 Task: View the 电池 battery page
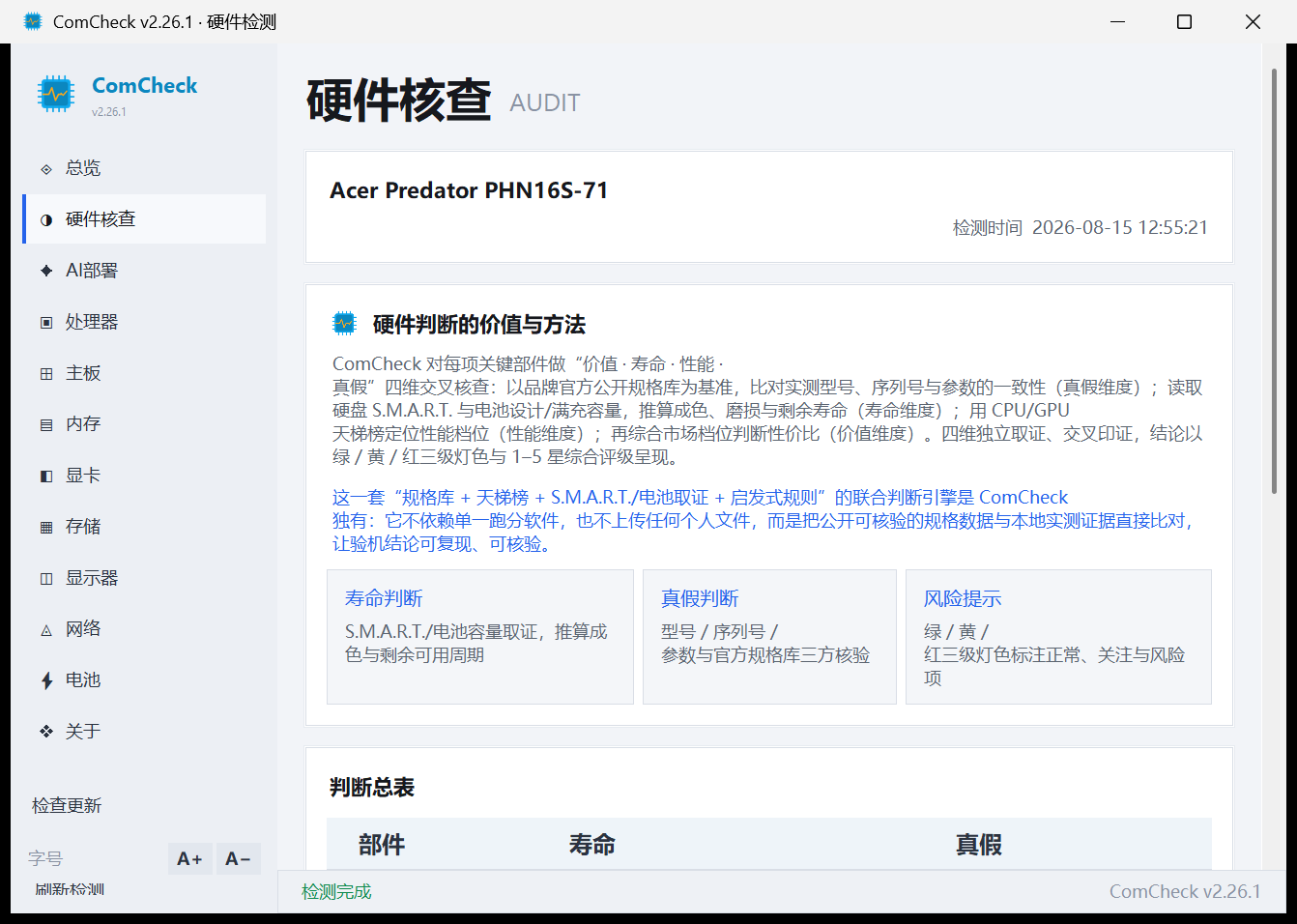pos(144,680)
